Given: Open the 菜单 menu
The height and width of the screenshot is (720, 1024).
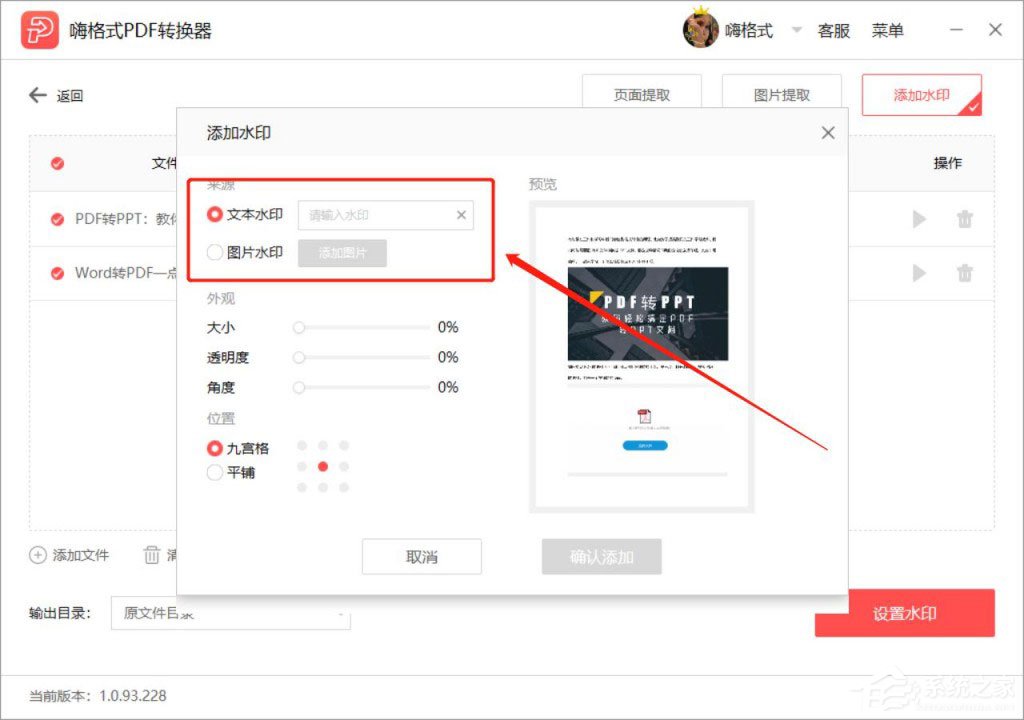Looking at the screenshot, I should pyautogui.click(x=889, y=30).
